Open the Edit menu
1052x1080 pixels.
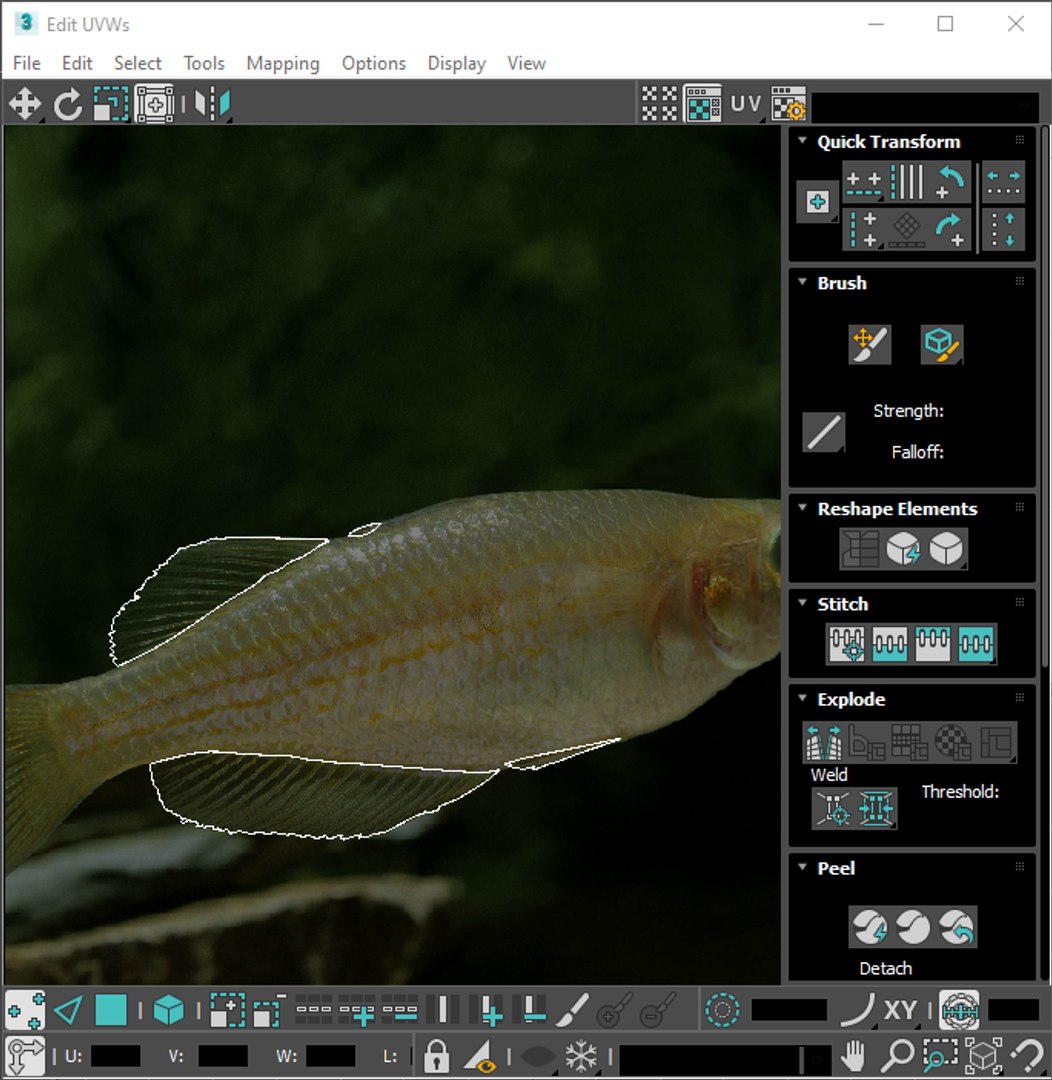coord(77,63)
